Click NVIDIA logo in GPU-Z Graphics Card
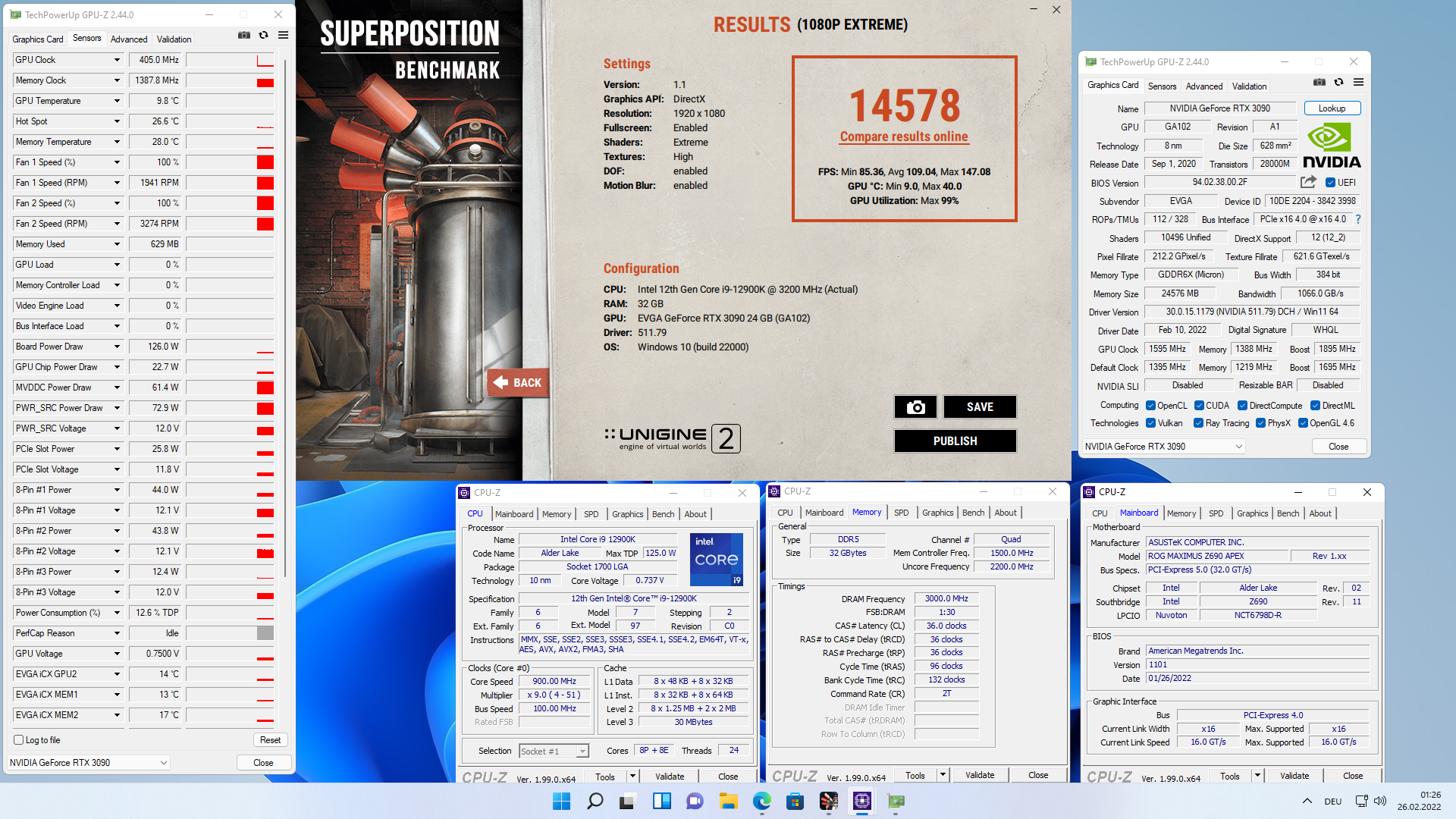The image size is (1456, 819). coord(1332,146)
